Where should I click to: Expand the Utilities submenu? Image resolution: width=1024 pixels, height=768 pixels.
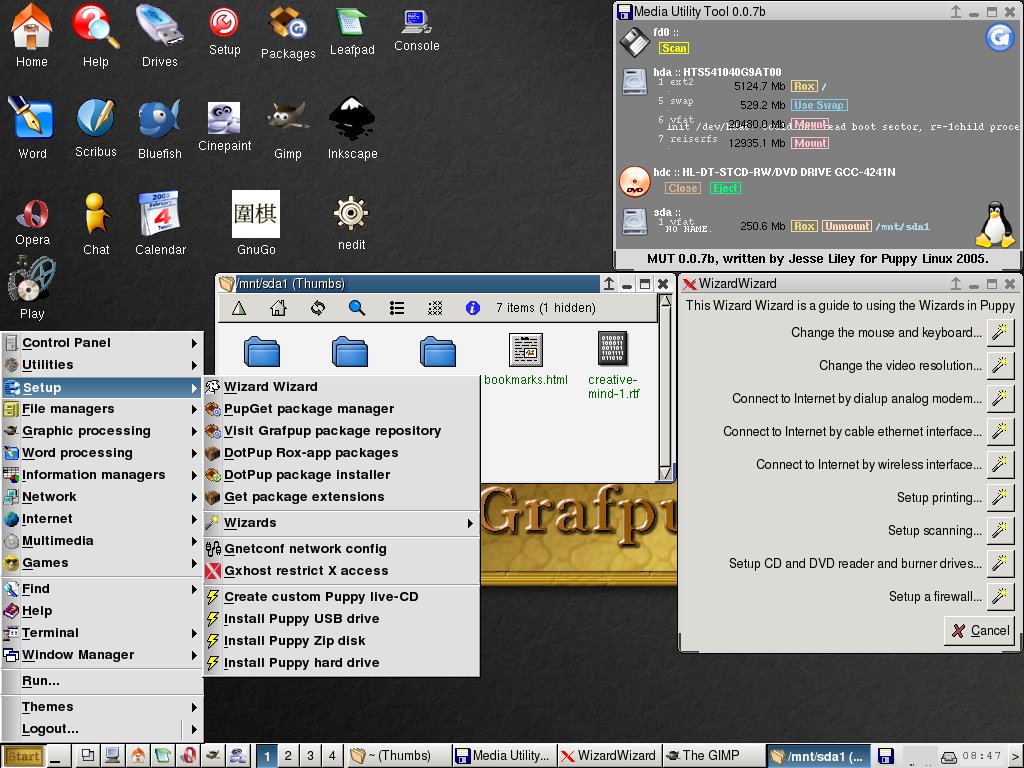click(103, 365)
